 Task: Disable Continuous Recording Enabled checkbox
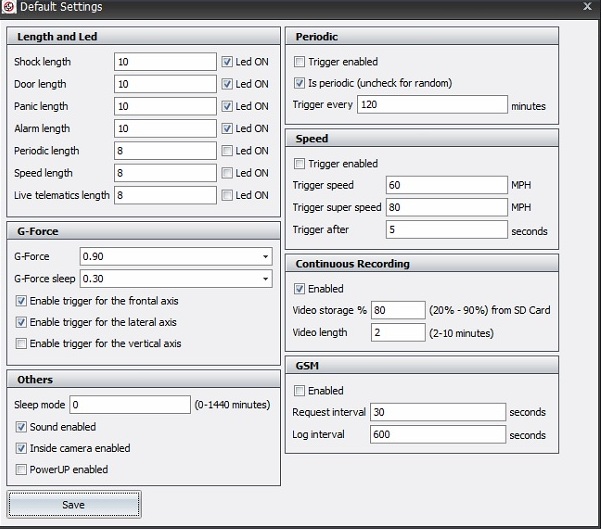point(299,289)
